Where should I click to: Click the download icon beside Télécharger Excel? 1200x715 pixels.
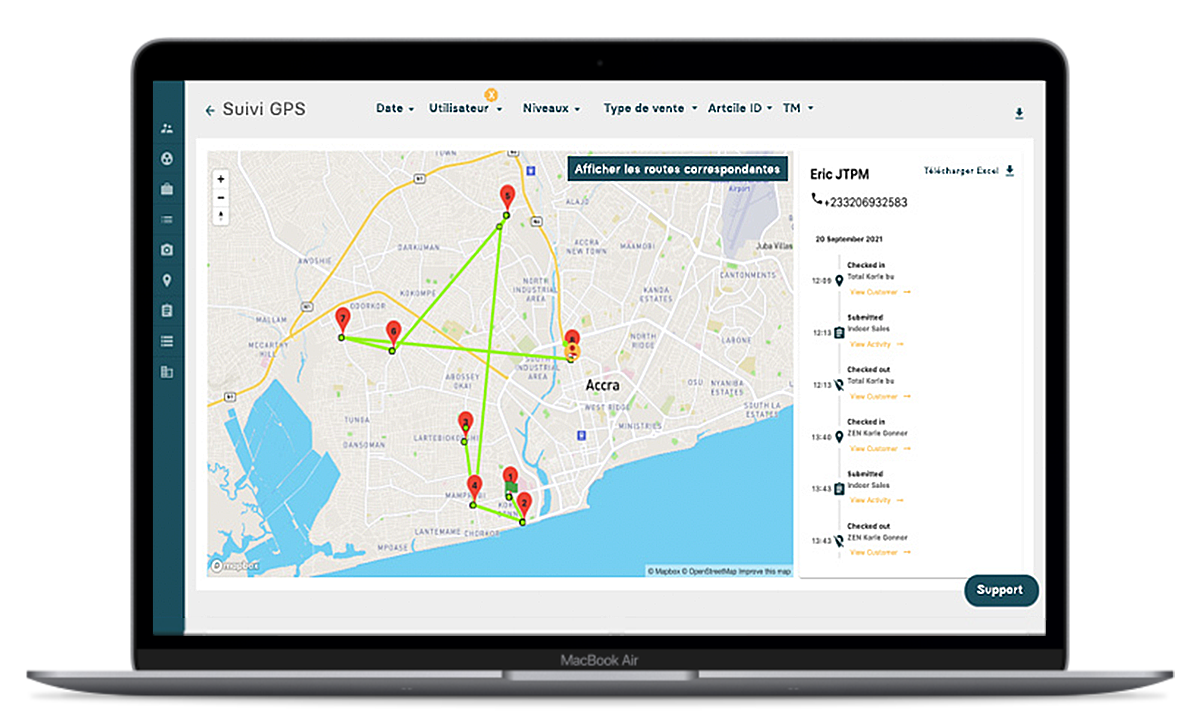click(x=1009, y=171)
